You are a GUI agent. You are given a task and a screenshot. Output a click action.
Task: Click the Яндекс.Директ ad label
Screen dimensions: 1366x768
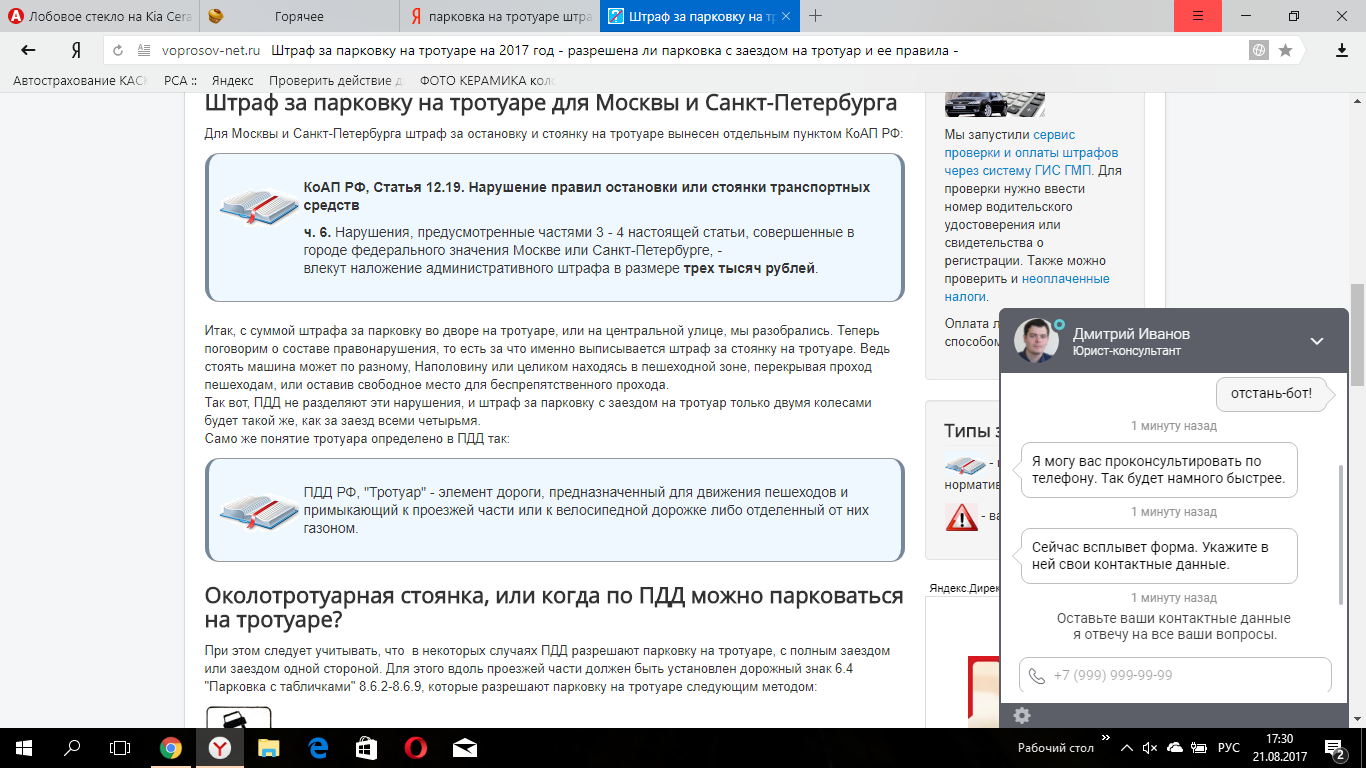point(963,589)
